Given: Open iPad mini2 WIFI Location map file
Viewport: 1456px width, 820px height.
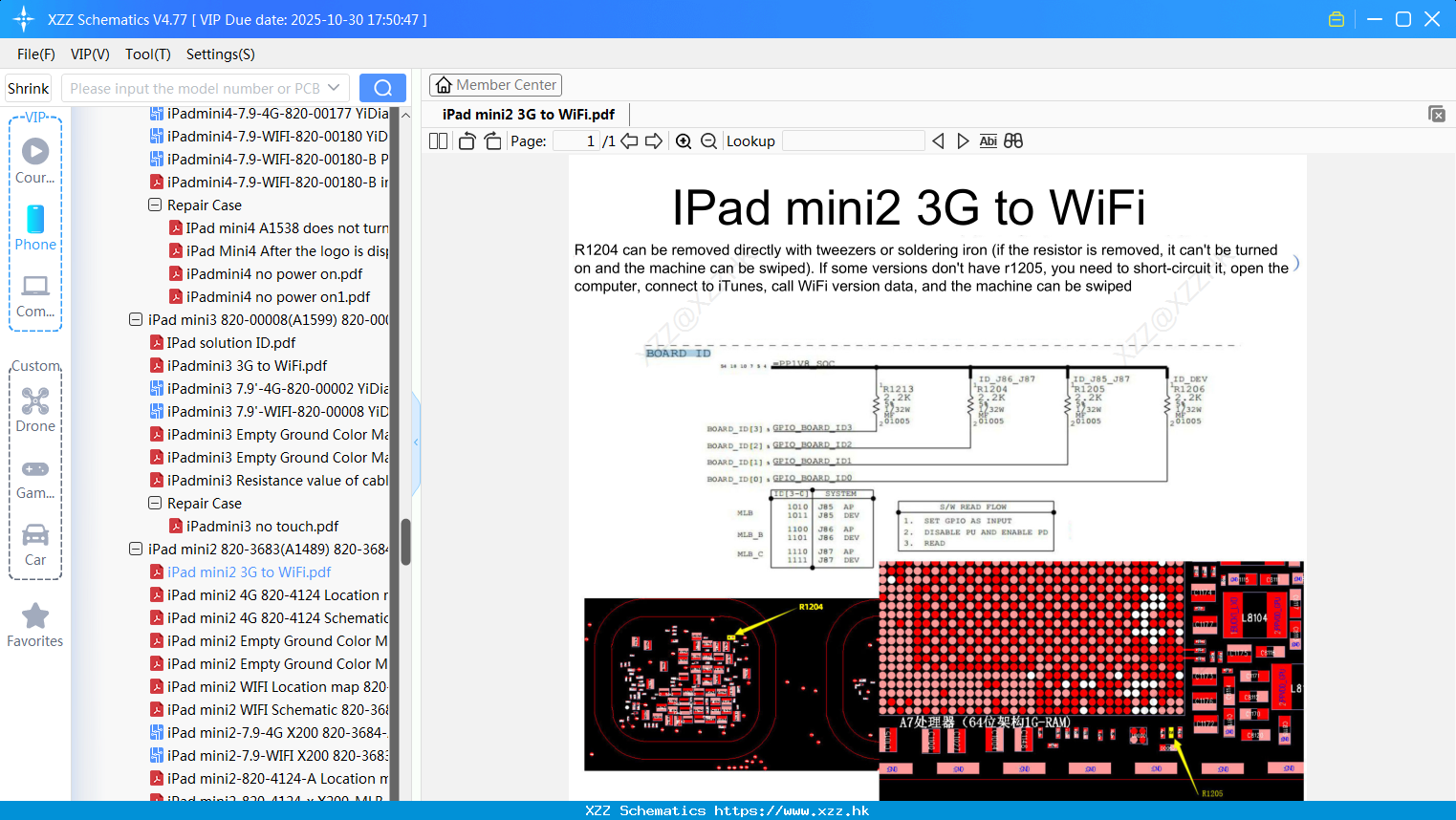Looking at the screenshot, I should pos(277,686).
